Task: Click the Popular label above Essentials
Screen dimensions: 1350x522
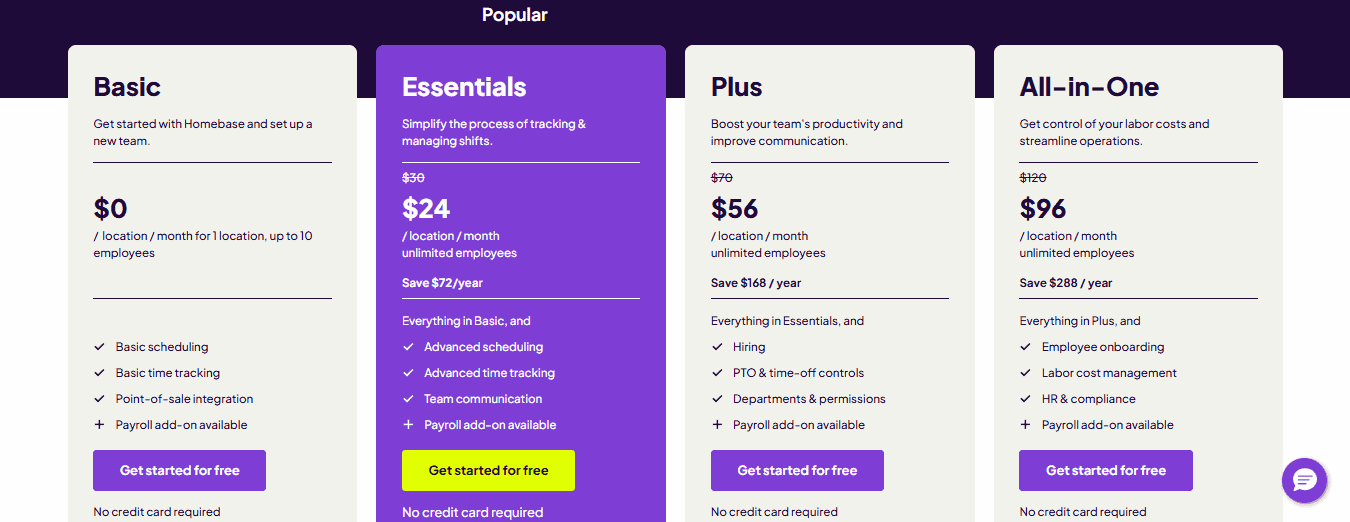Action: click(515, 15)
